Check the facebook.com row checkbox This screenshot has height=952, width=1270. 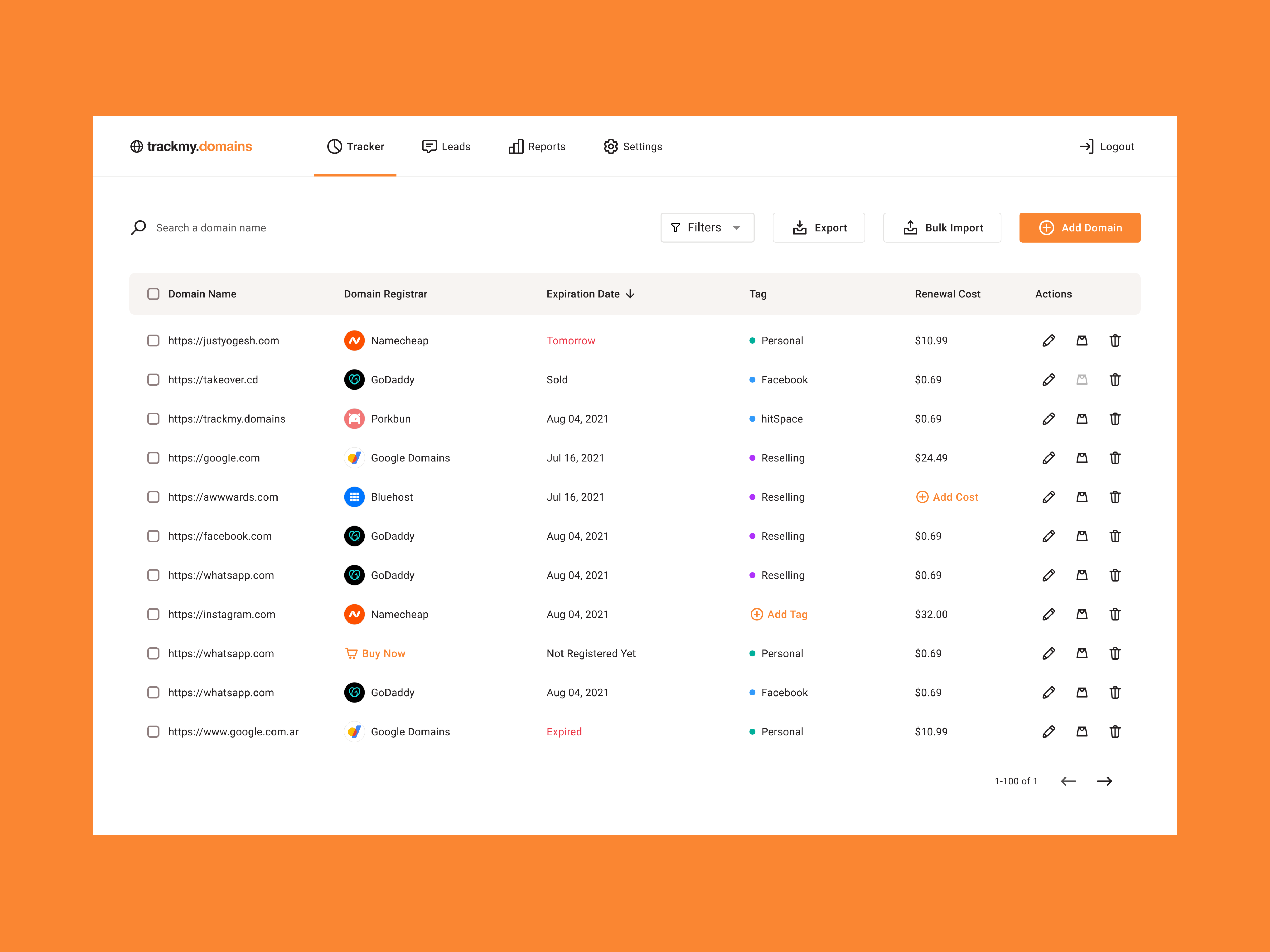pos(153,535)
